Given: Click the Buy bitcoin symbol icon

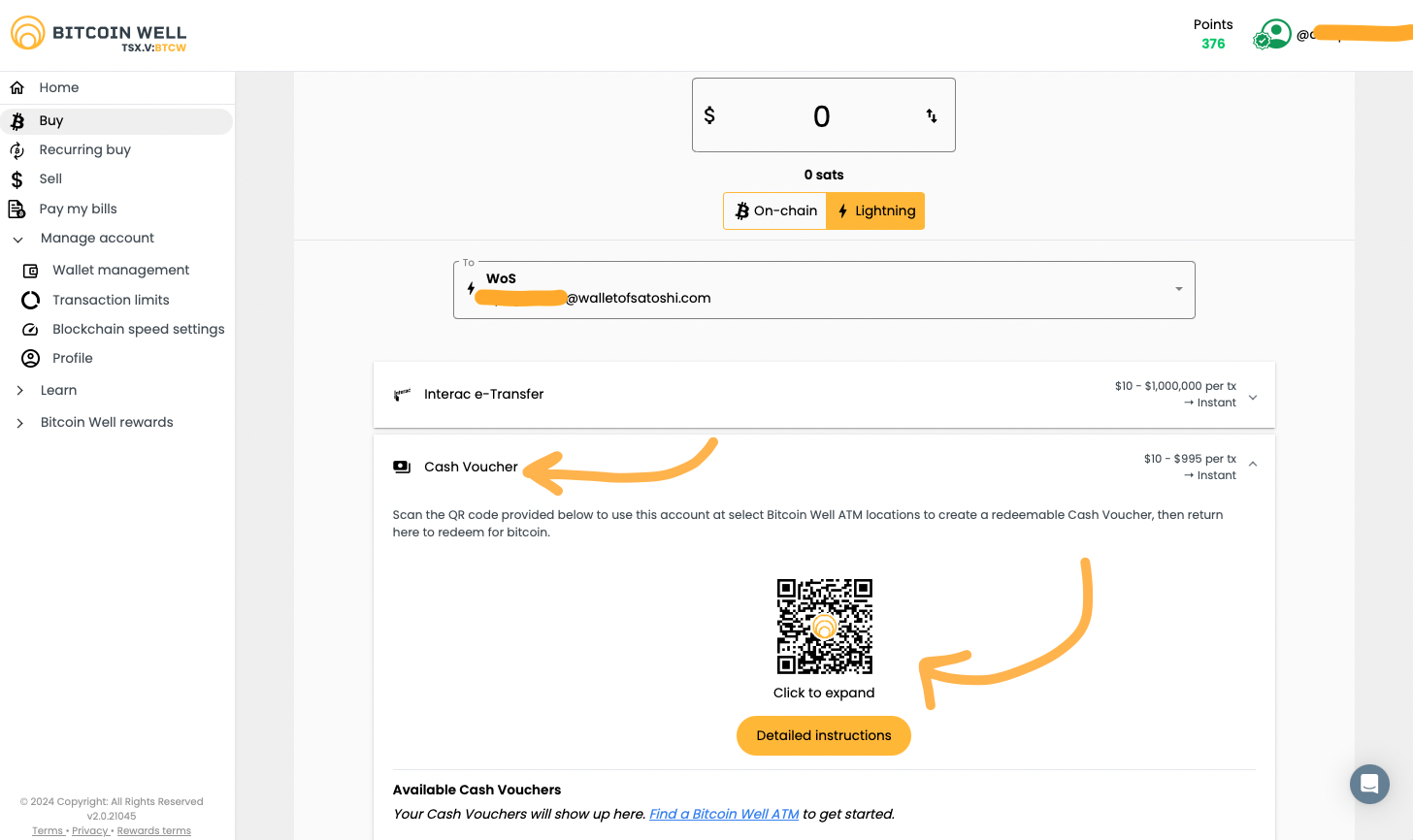Looking at the screenshot, I should 16,121.
